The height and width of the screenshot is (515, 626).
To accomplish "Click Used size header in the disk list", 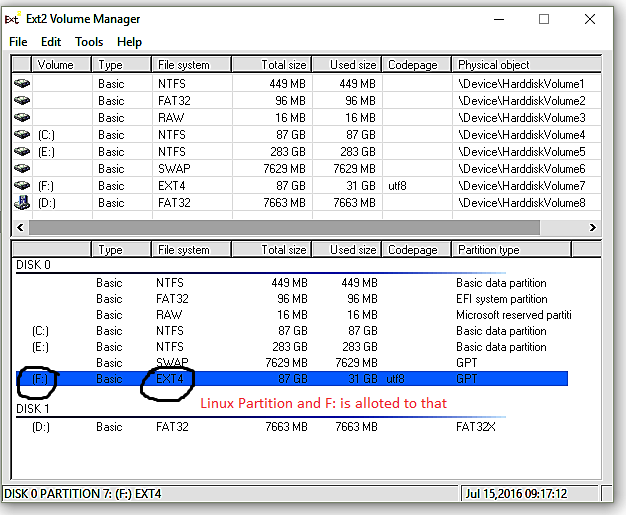I will (347, 250).
